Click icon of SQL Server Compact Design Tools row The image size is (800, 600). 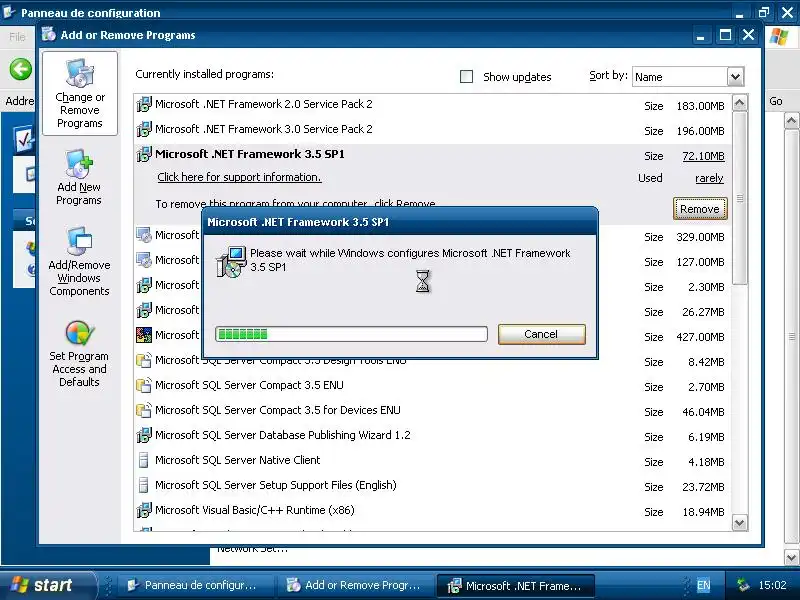144,360
